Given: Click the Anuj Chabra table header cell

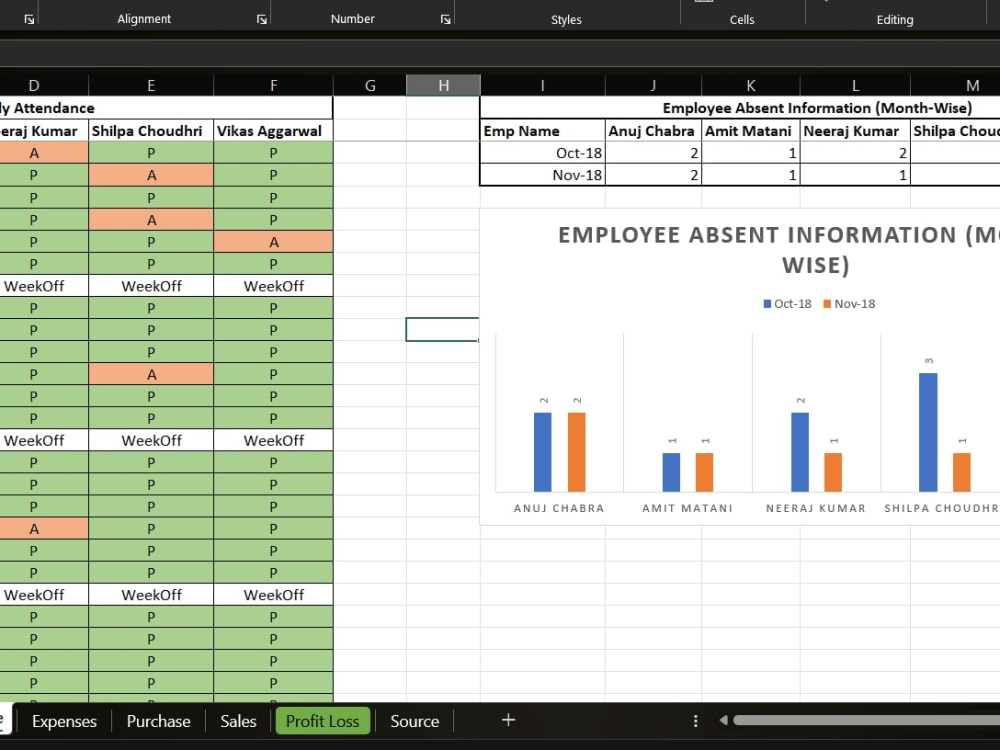Looking at the screenshot, I should tap(653, 131).
